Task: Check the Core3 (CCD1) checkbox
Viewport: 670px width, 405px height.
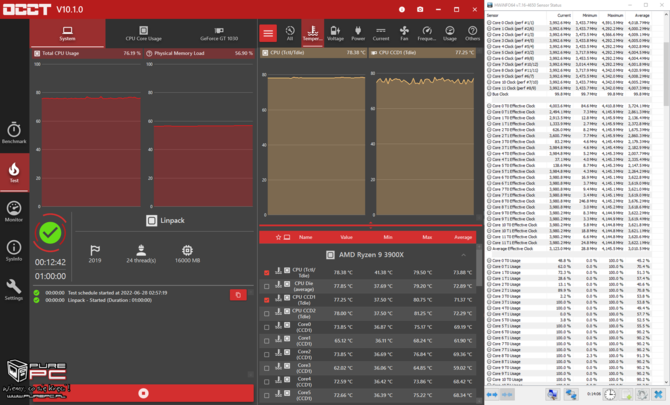Action: (267, 368)
